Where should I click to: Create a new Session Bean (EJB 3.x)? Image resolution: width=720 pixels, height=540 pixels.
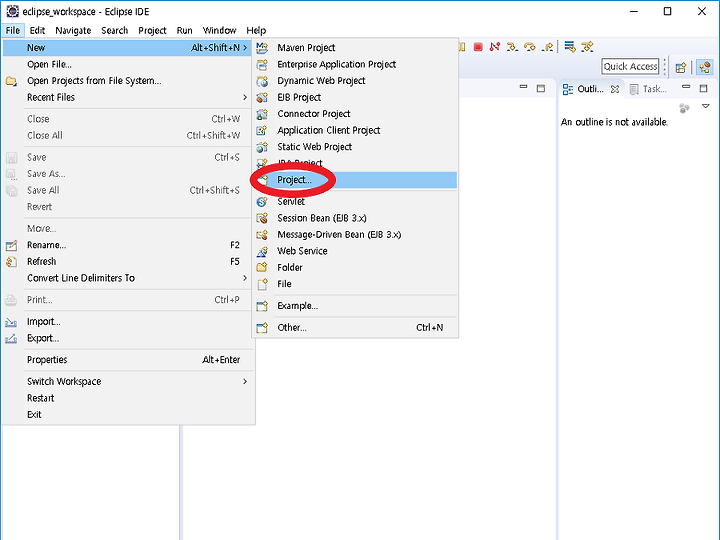click(355, 218)
